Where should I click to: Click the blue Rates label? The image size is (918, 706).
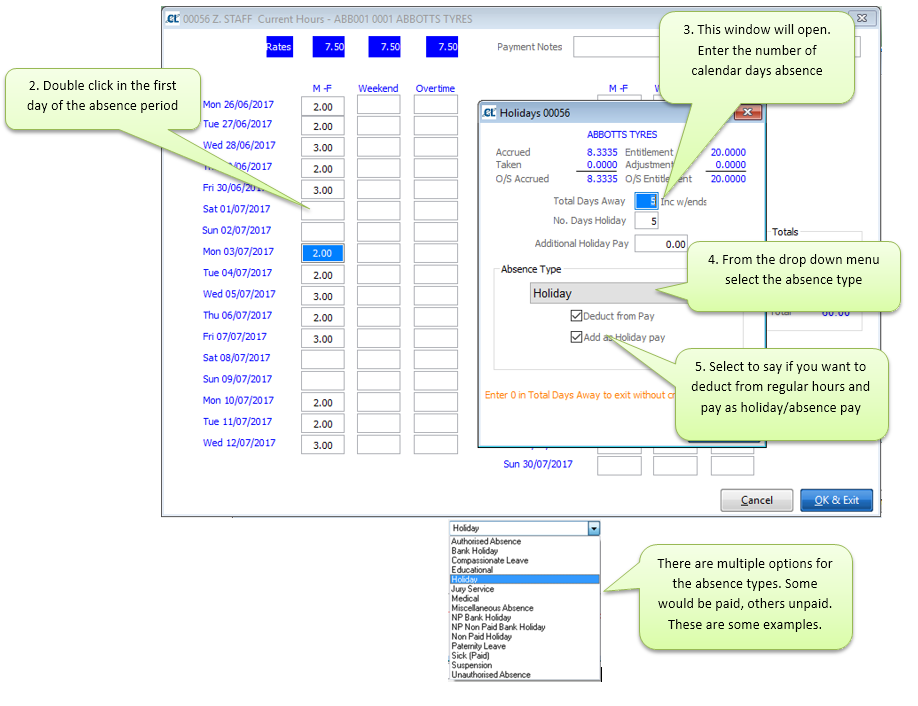coord(278,46)
